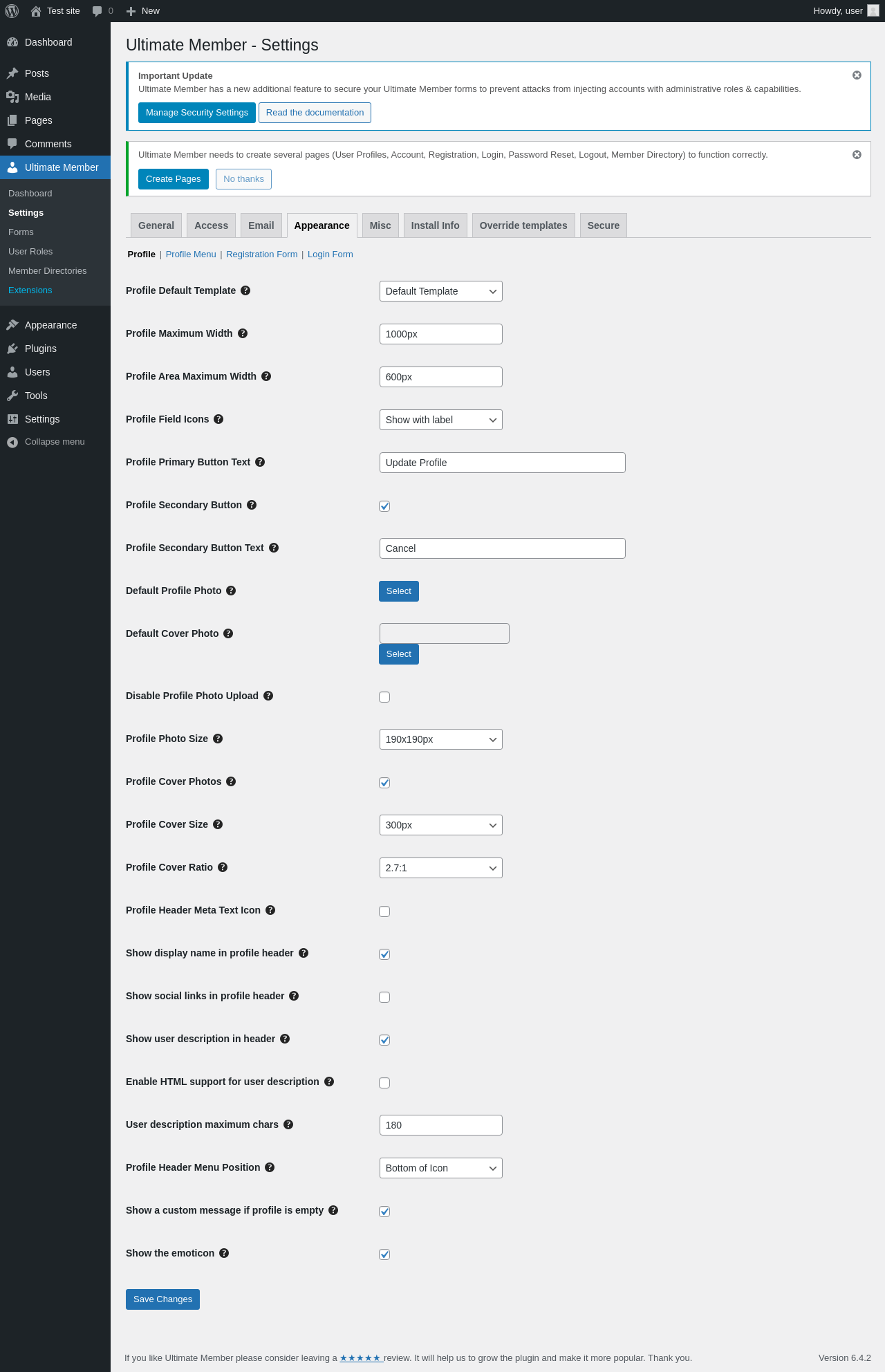Toggle Show display name in profile header

[x=384, y=954]
